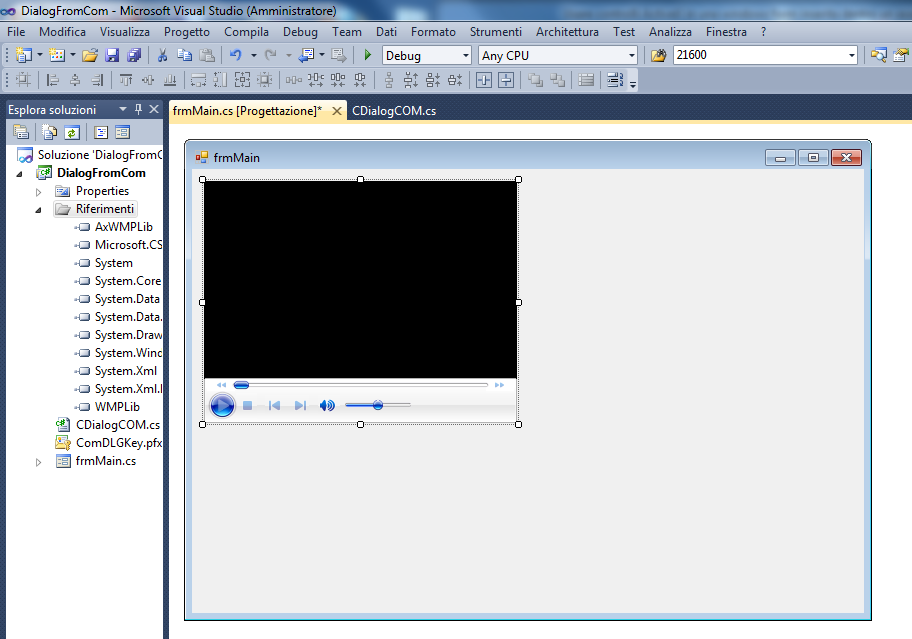Click the Properties icon in Solution Explorer toolbar

pos(21,133)
